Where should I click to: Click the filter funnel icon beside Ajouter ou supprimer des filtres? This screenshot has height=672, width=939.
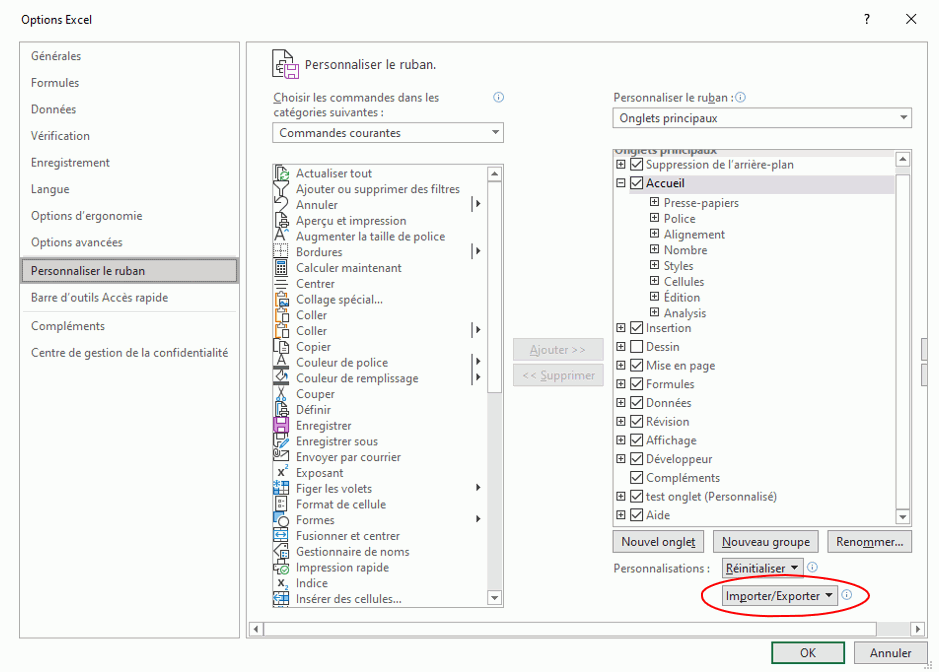point(281,189)
